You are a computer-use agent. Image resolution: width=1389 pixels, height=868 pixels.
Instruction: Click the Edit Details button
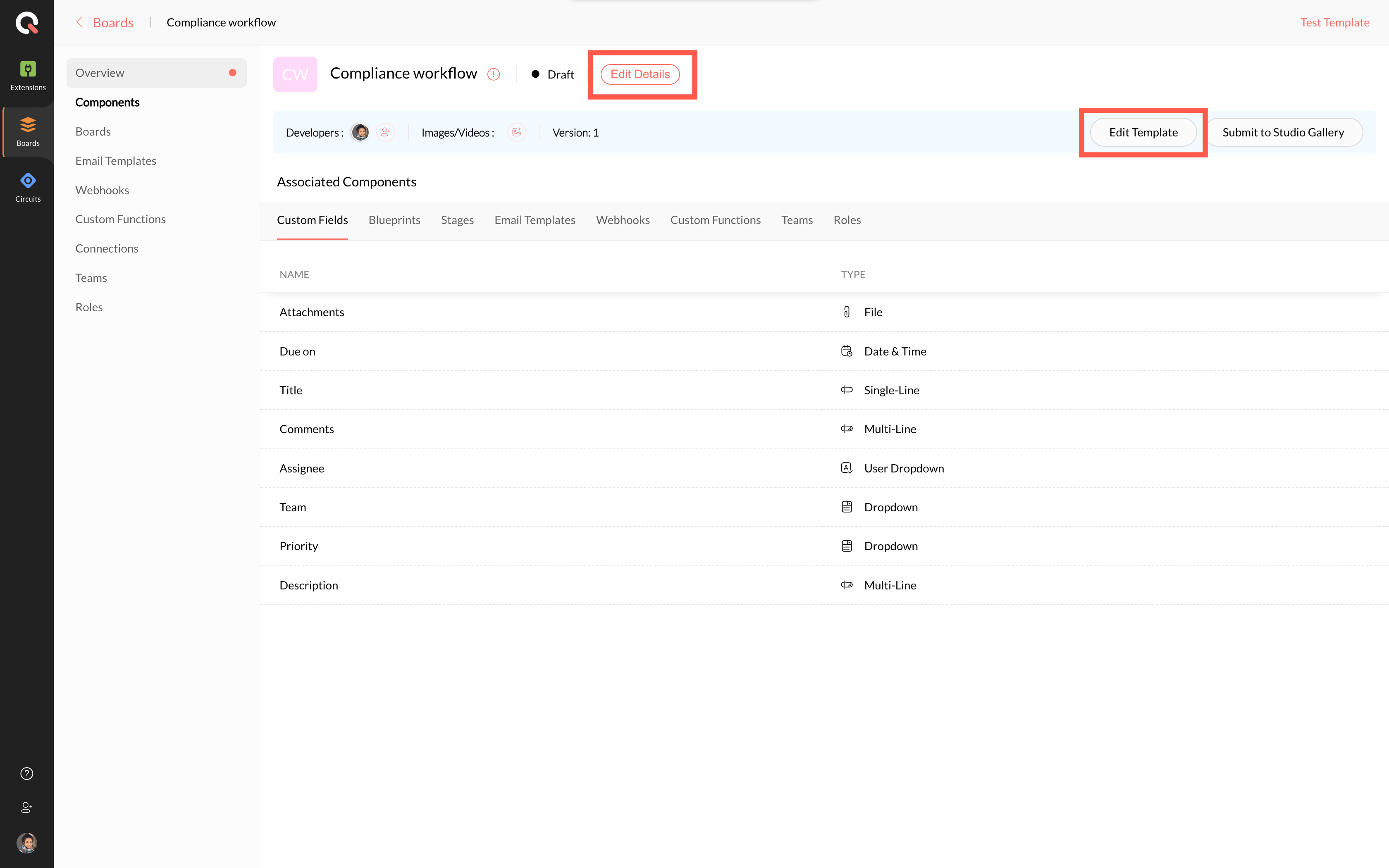[x=640, y=74]
